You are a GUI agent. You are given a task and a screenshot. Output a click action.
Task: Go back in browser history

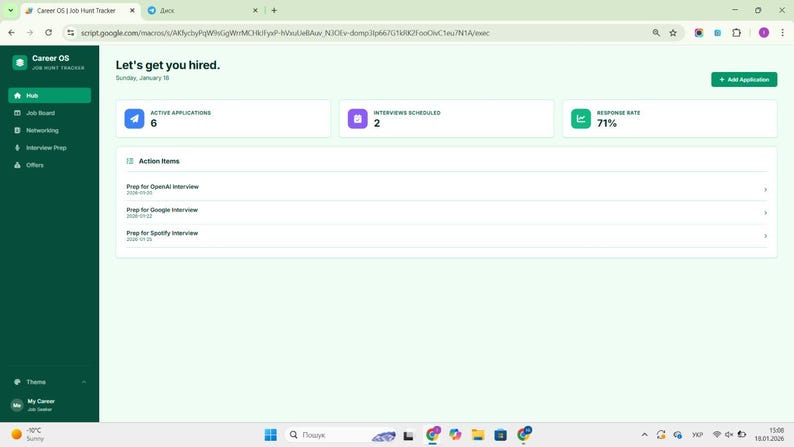coord(12,32)
